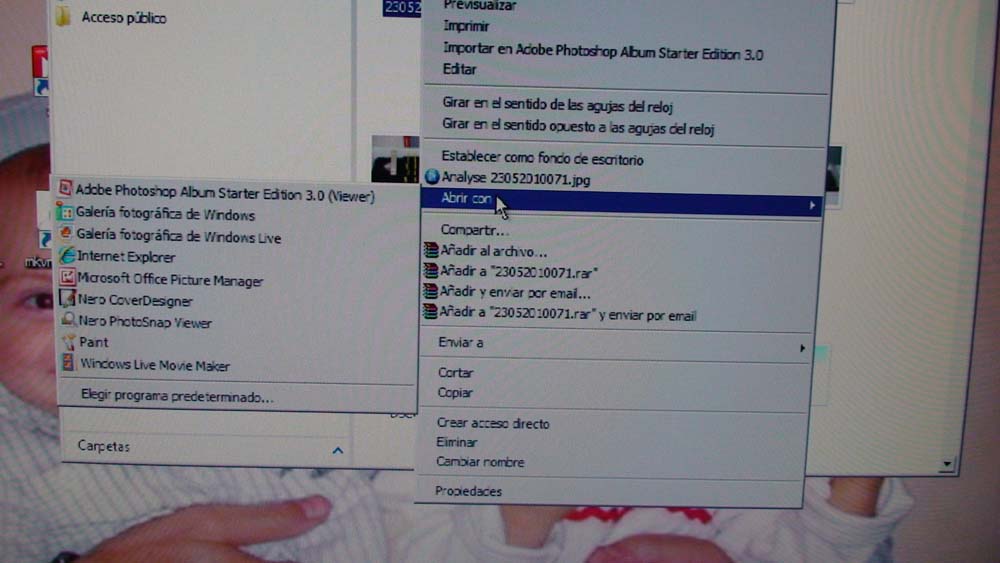
Task: Collapse the Carpetas pane chevron
Action: [337, 451]
